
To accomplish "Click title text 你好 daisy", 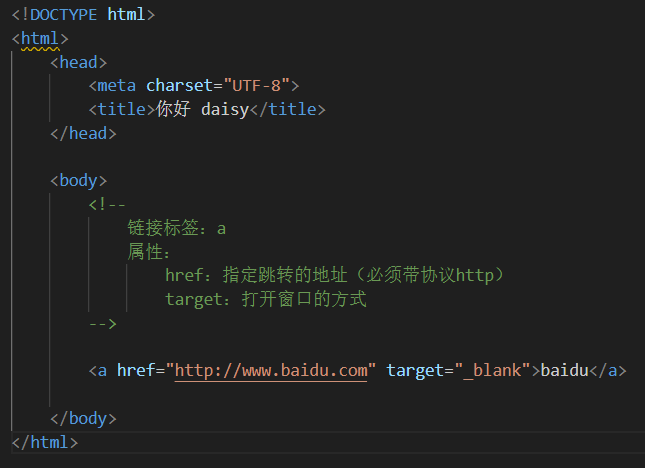I will point(201,109).
